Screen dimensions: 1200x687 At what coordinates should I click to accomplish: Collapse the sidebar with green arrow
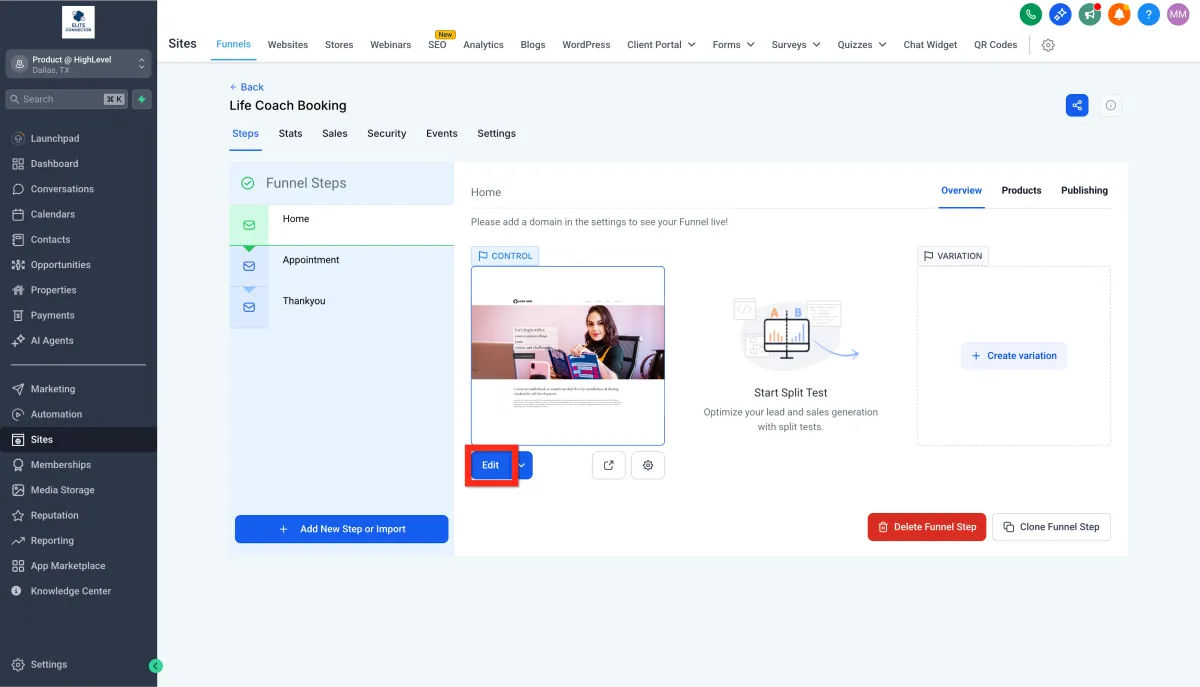pos(156,665)
